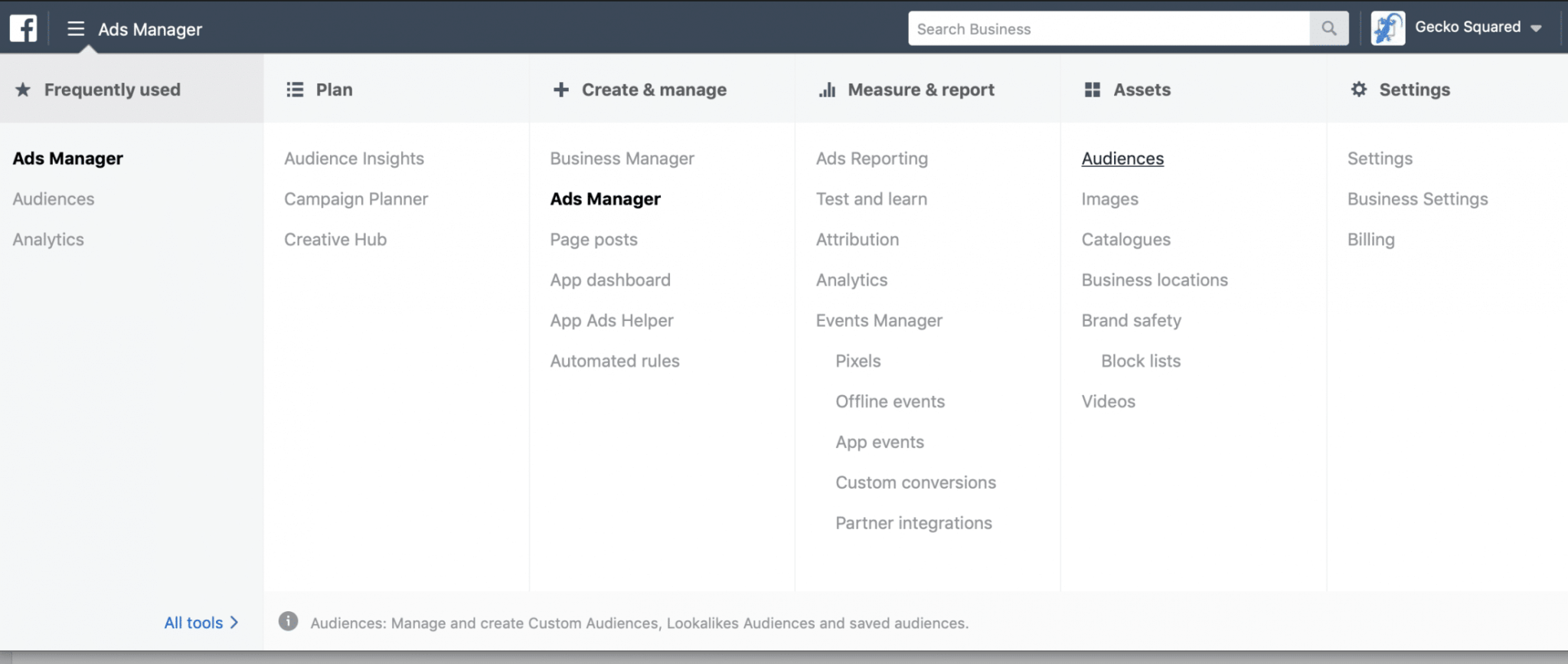
Task: Open App events
Action: click(880, 443)
